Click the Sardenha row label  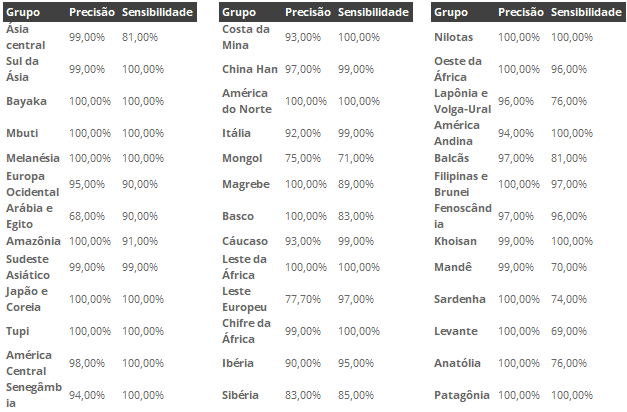(x=460, y=299)
